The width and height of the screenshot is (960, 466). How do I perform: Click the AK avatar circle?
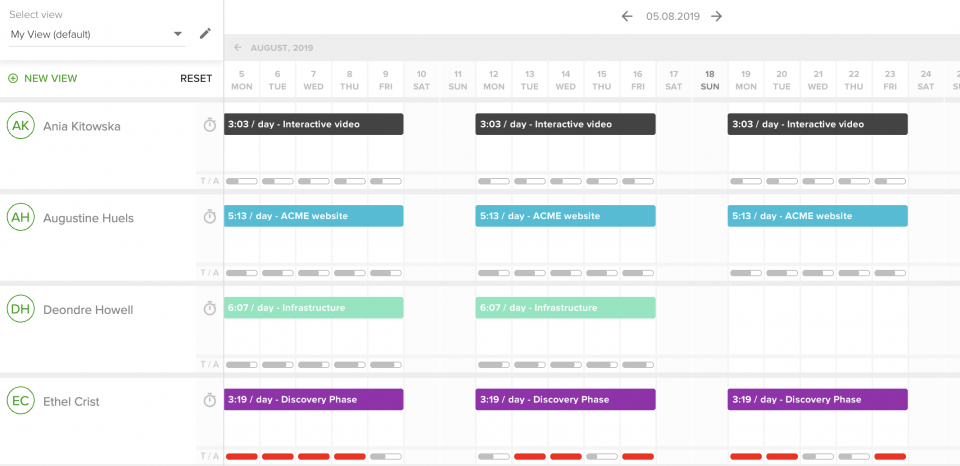tap(20, 126)
